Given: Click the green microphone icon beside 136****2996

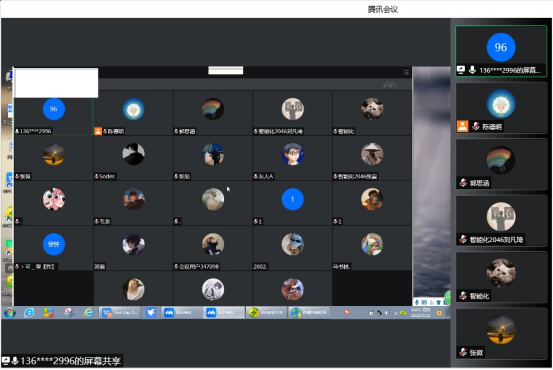Looking at the screenshot, I should click(x=472, y=70).
